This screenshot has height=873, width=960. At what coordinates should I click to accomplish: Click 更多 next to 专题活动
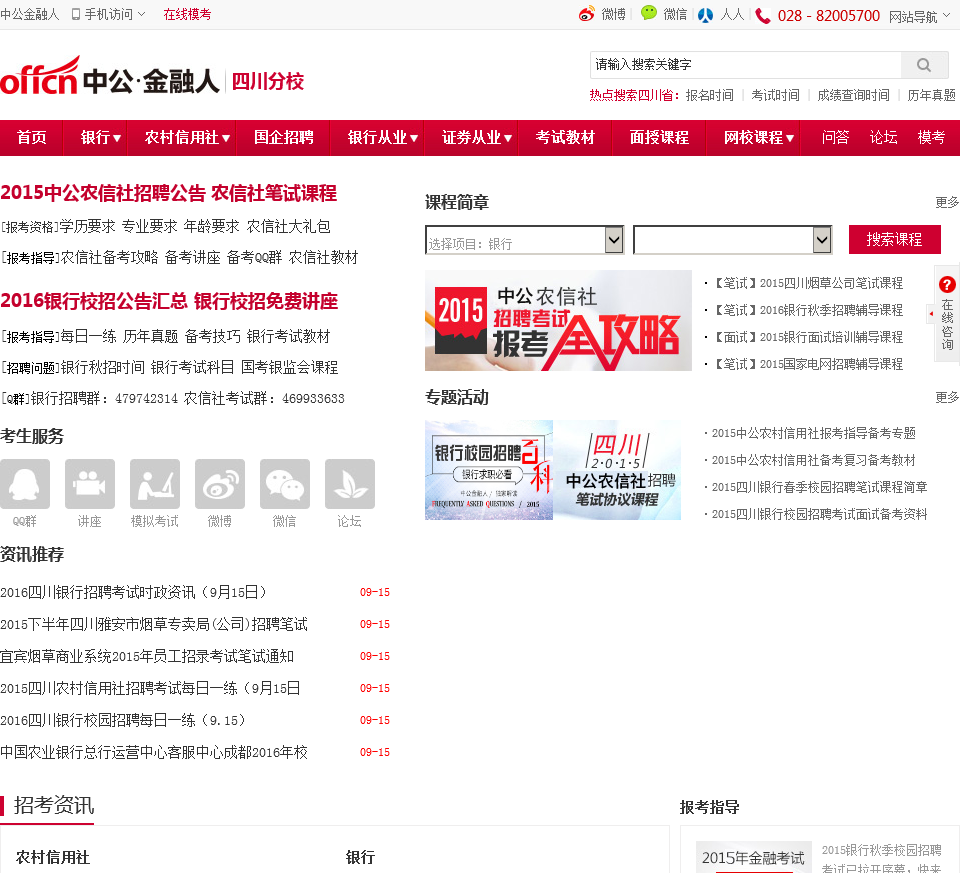[x=947, y=398]
